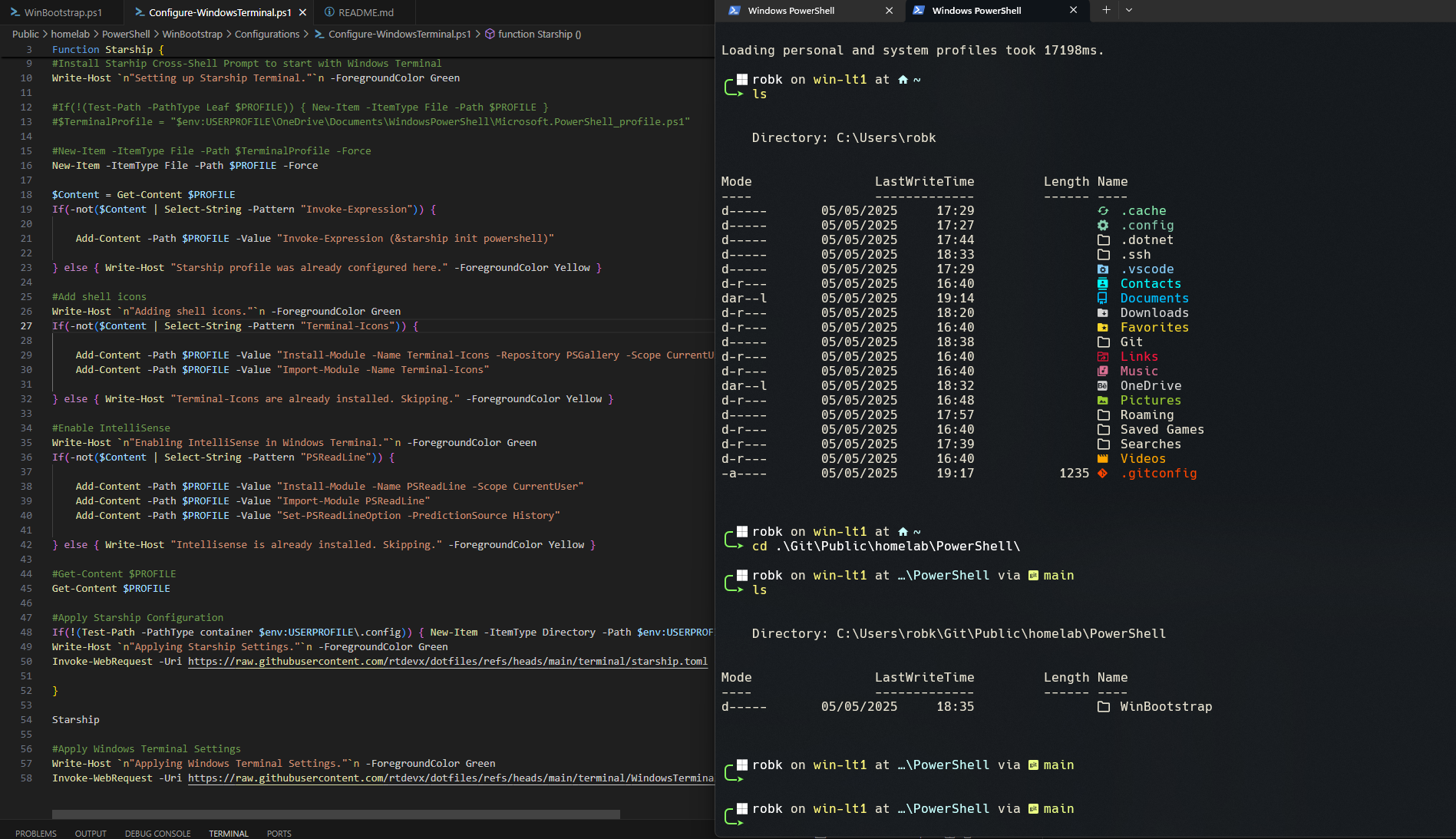Click the editor horizontal scrollbar
Image resolution: width=1456 pixels, height=839 pixels.
click(x=335, y=814)
